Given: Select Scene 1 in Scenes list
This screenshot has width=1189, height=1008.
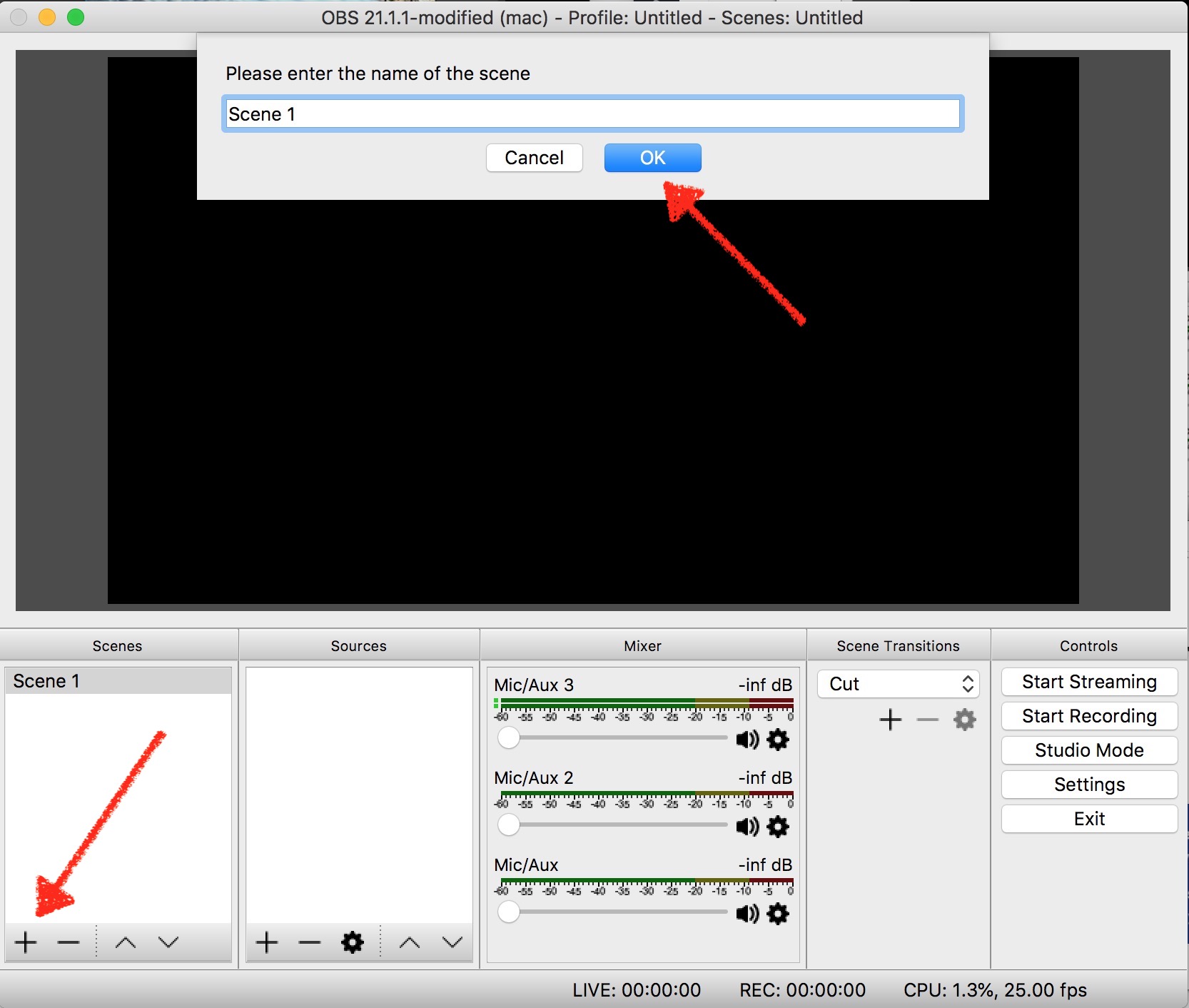Looking at the screenshot, I should [118, 681].
